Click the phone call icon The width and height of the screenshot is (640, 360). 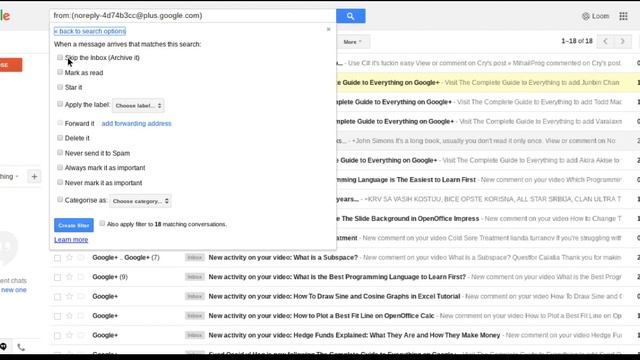[21, 347]
